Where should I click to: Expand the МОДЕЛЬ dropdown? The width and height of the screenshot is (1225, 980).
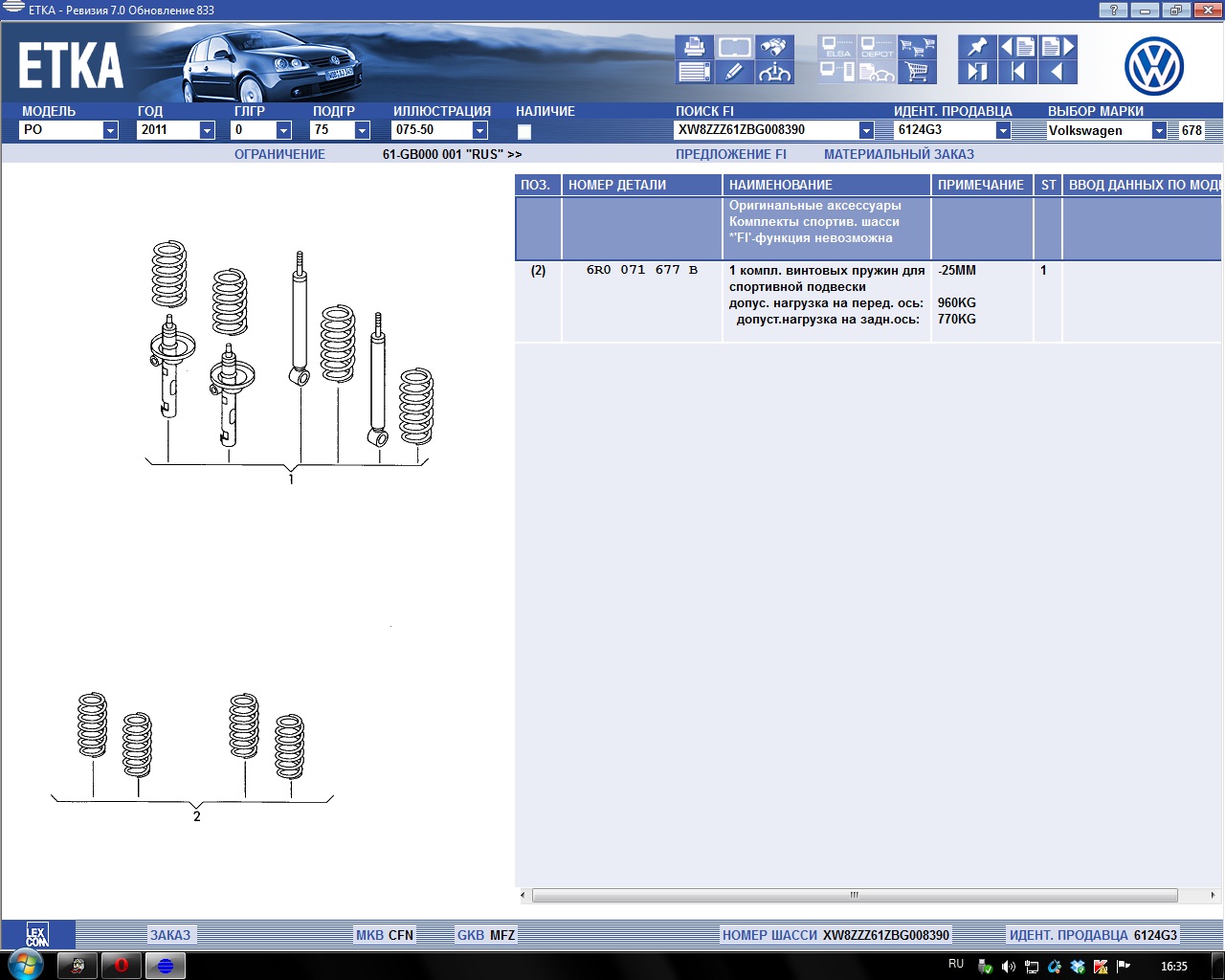(110, 130)
